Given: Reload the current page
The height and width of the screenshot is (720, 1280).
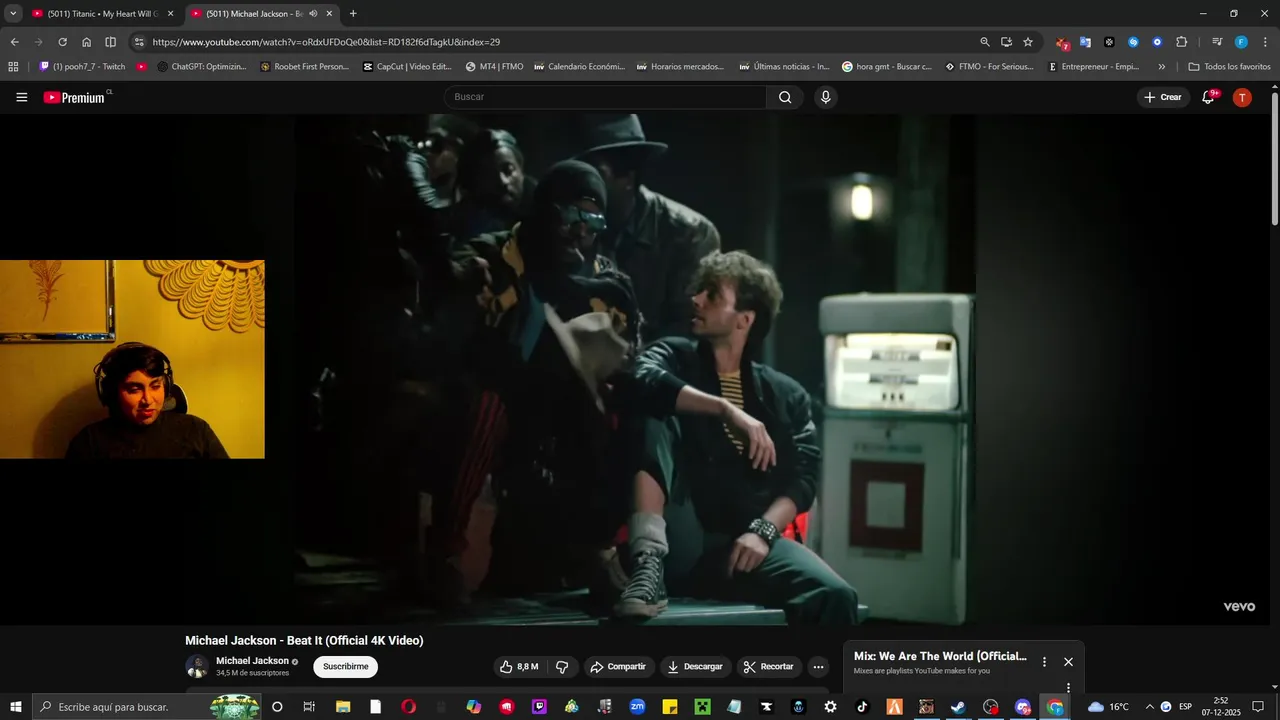Looking at the screenshot, I should (62, 42).
